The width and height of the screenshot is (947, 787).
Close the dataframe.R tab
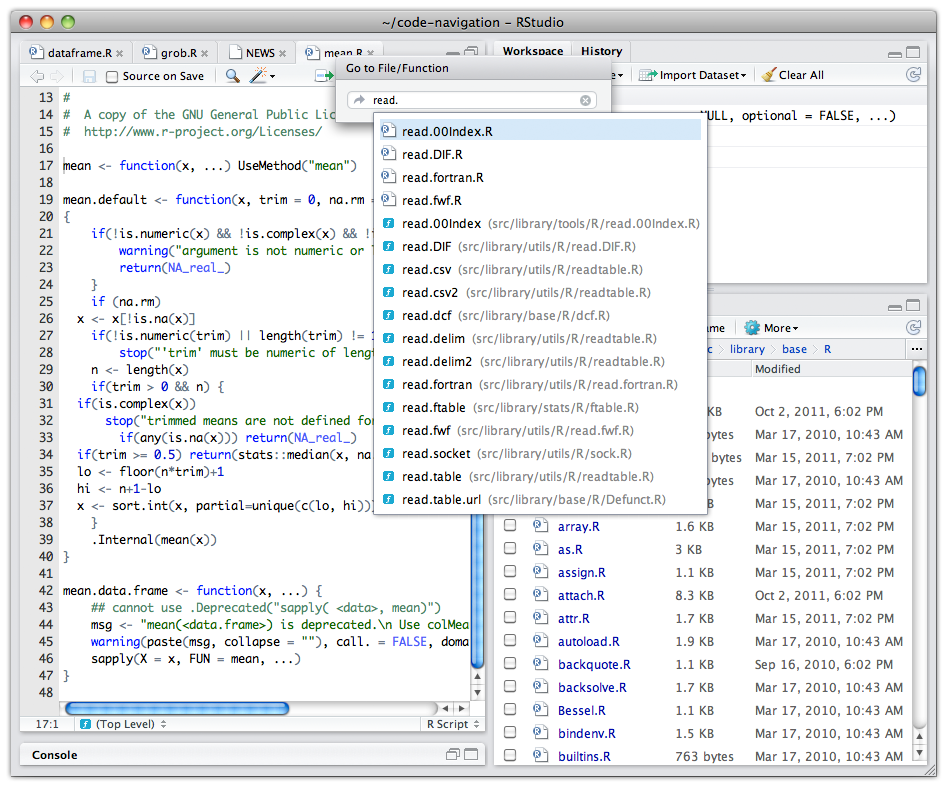point(119,53)
